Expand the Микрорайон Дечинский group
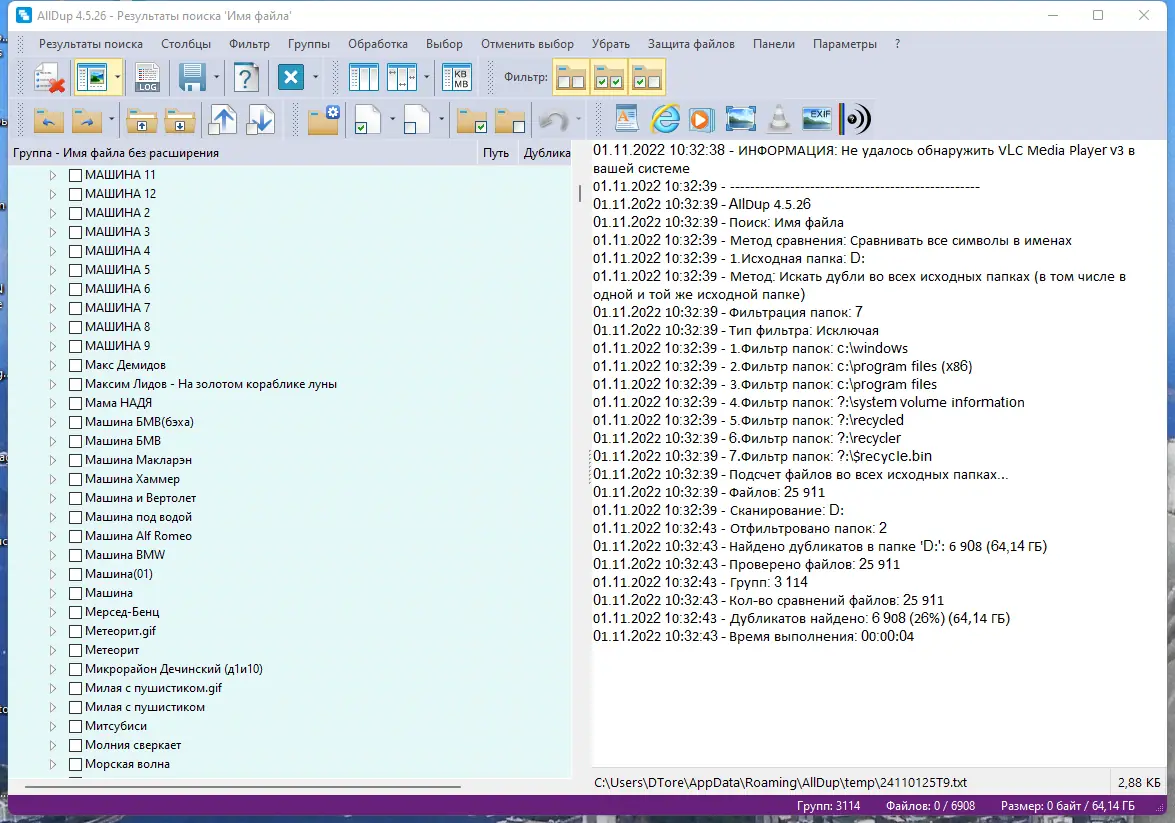This screenshot has width=1175, height=823. pyautogui.click(x=52, y=669)
